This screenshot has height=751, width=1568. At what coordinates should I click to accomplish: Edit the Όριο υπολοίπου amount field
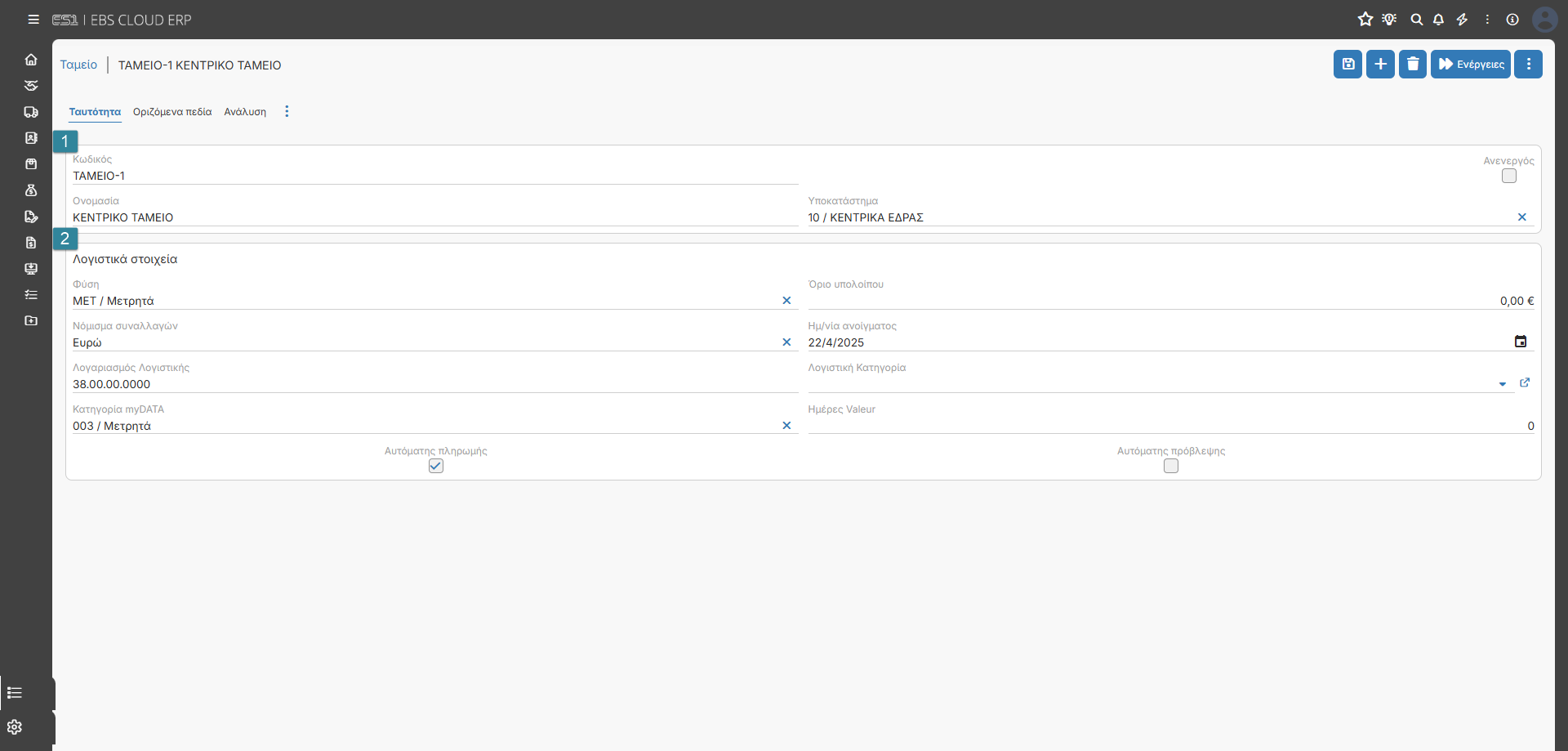(x=1171, y=301)
